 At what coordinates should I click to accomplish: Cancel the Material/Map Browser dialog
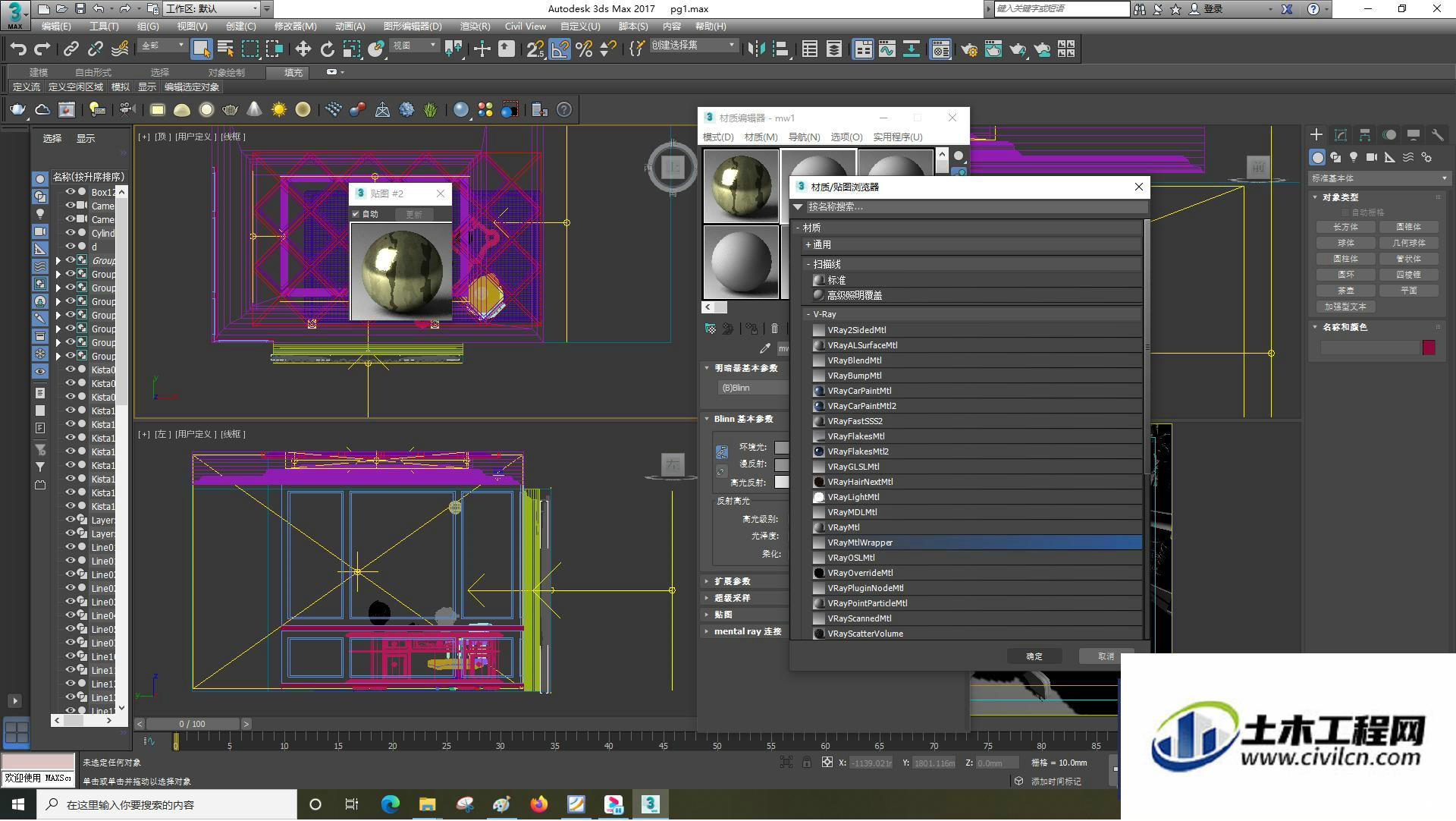1106,656
